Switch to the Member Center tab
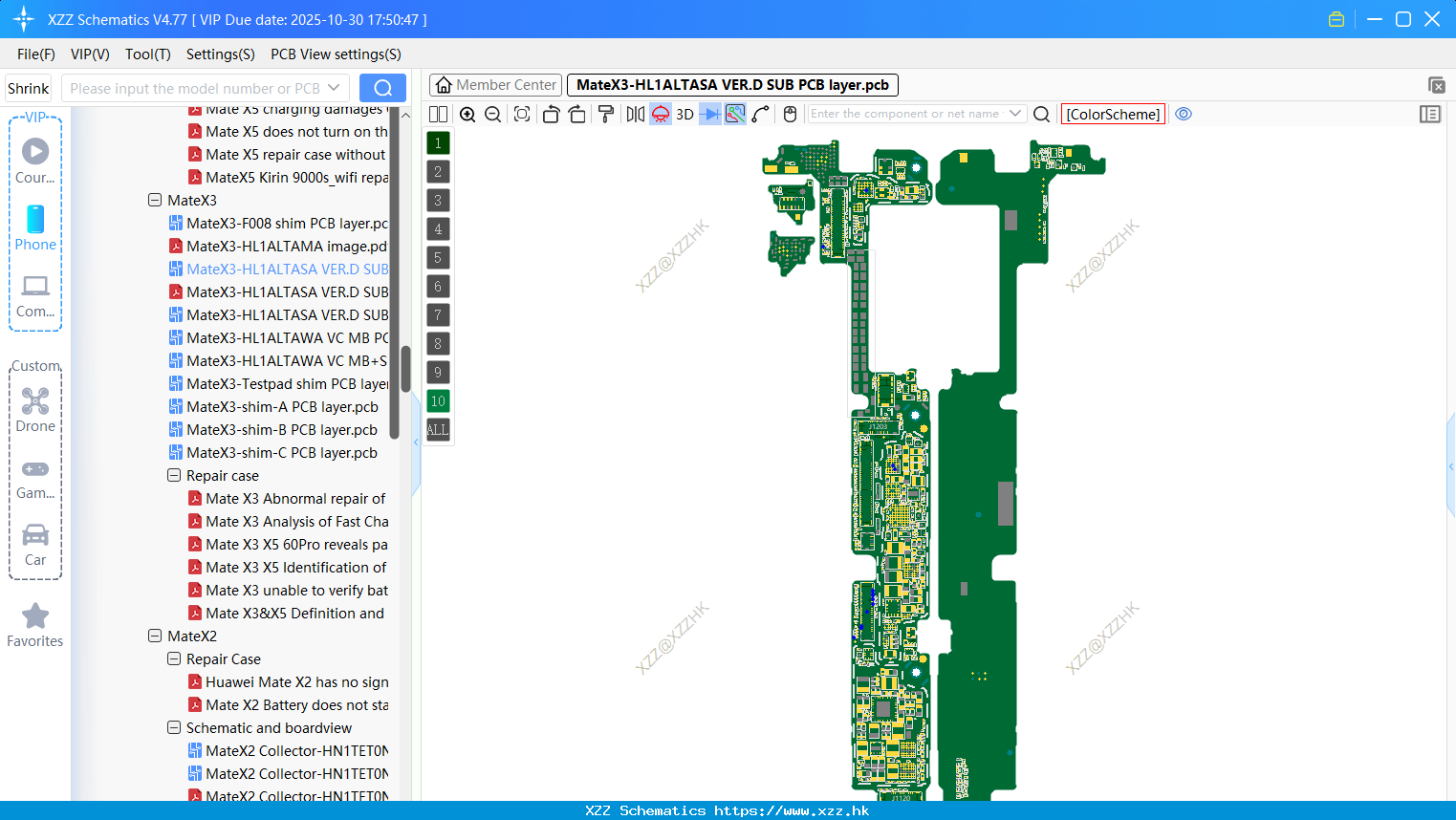 pos(495,85)
